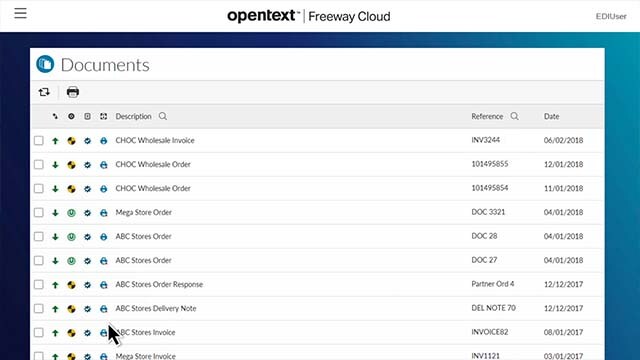Click the refresh documents toolbar icon
Image resolution: width=640 pixels, height=360 pixels.
pyautogui.click(x=44, y=92)
